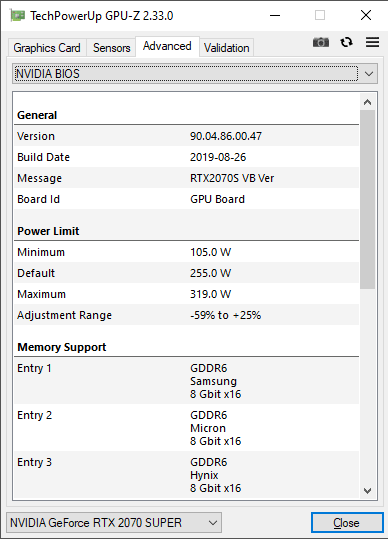Click the Entry 3 row label
The image size is (388, 539).
coord(34,462)
